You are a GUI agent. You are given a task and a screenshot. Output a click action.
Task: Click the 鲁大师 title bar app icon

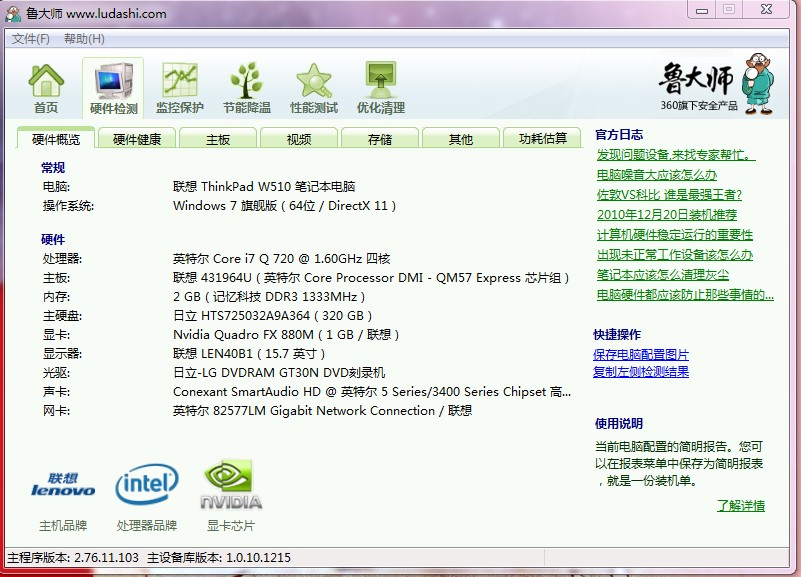pyautogui.click(x=13, y=13)
